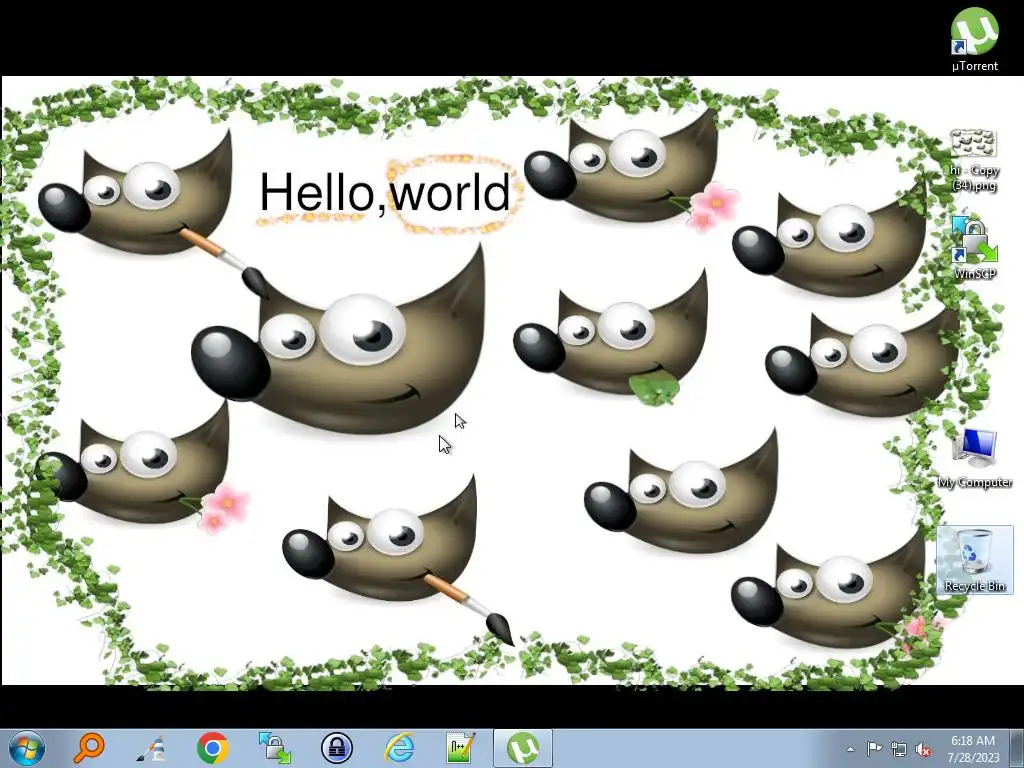1024x768 pixels.
Task: Open the Action Center flag icon
Action: [874, 749]
